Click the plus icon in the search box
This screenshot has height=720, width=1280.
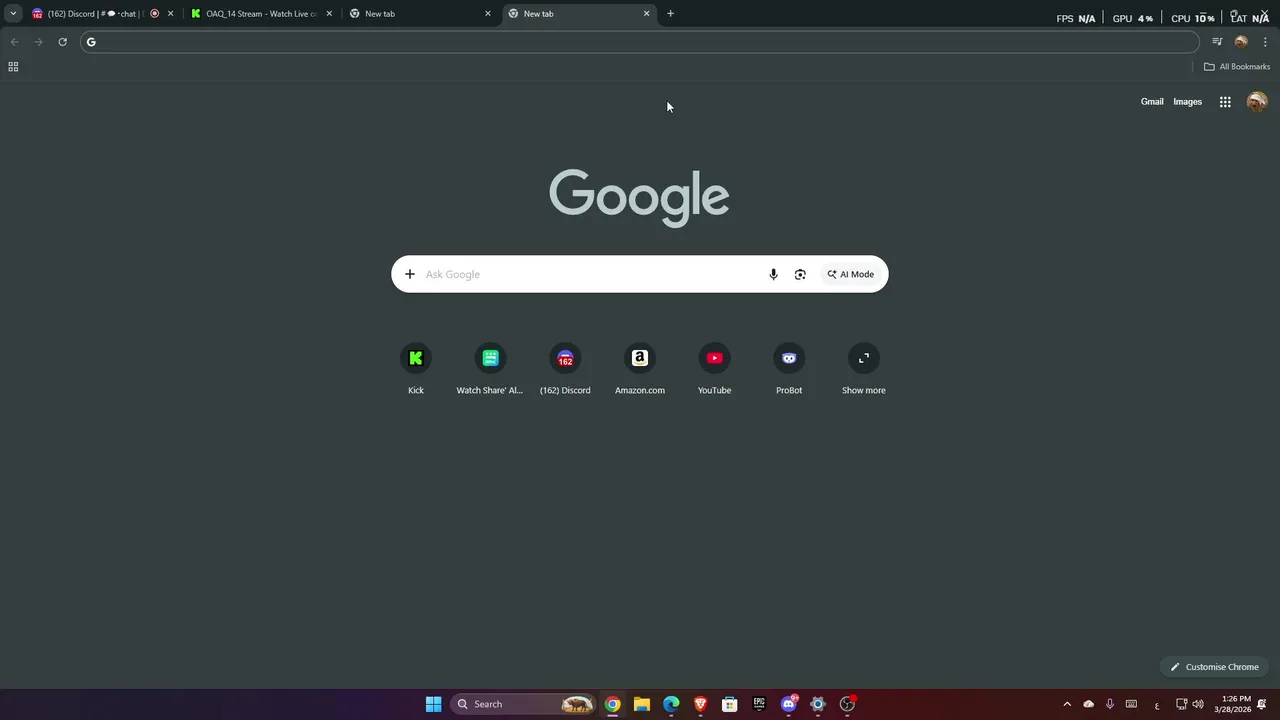pyautogui.click(x=409, y=274)
